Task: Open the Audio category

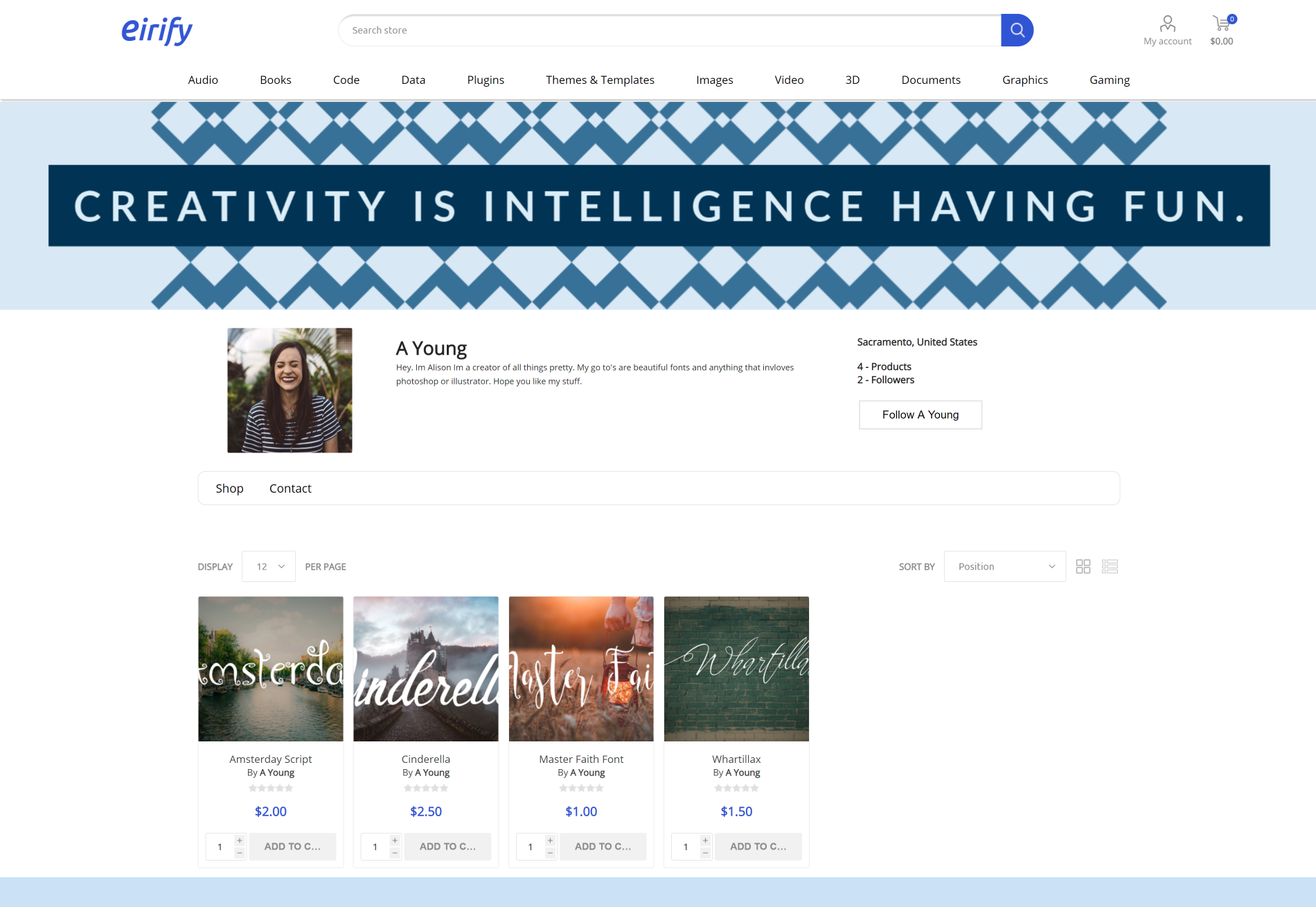Action: pyautogui.click(x=203, y=80)
